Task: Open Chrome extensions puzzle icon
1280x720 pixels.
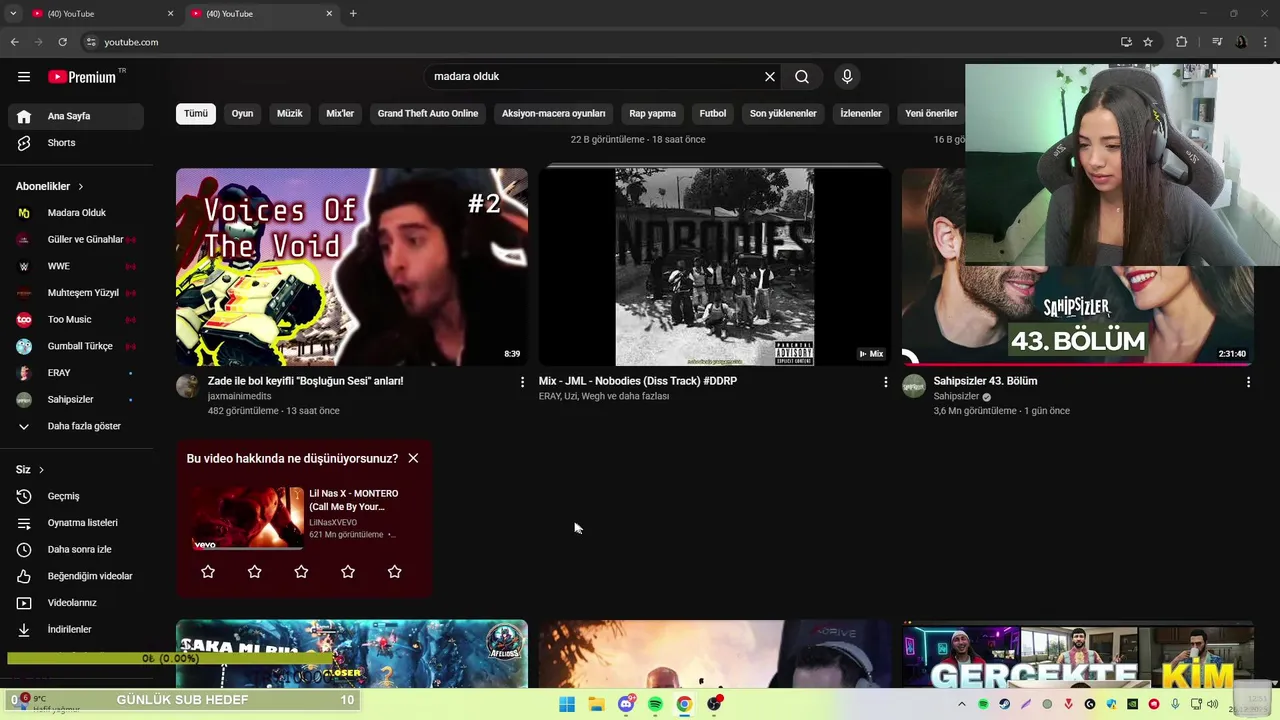Action: (1181, 42)
